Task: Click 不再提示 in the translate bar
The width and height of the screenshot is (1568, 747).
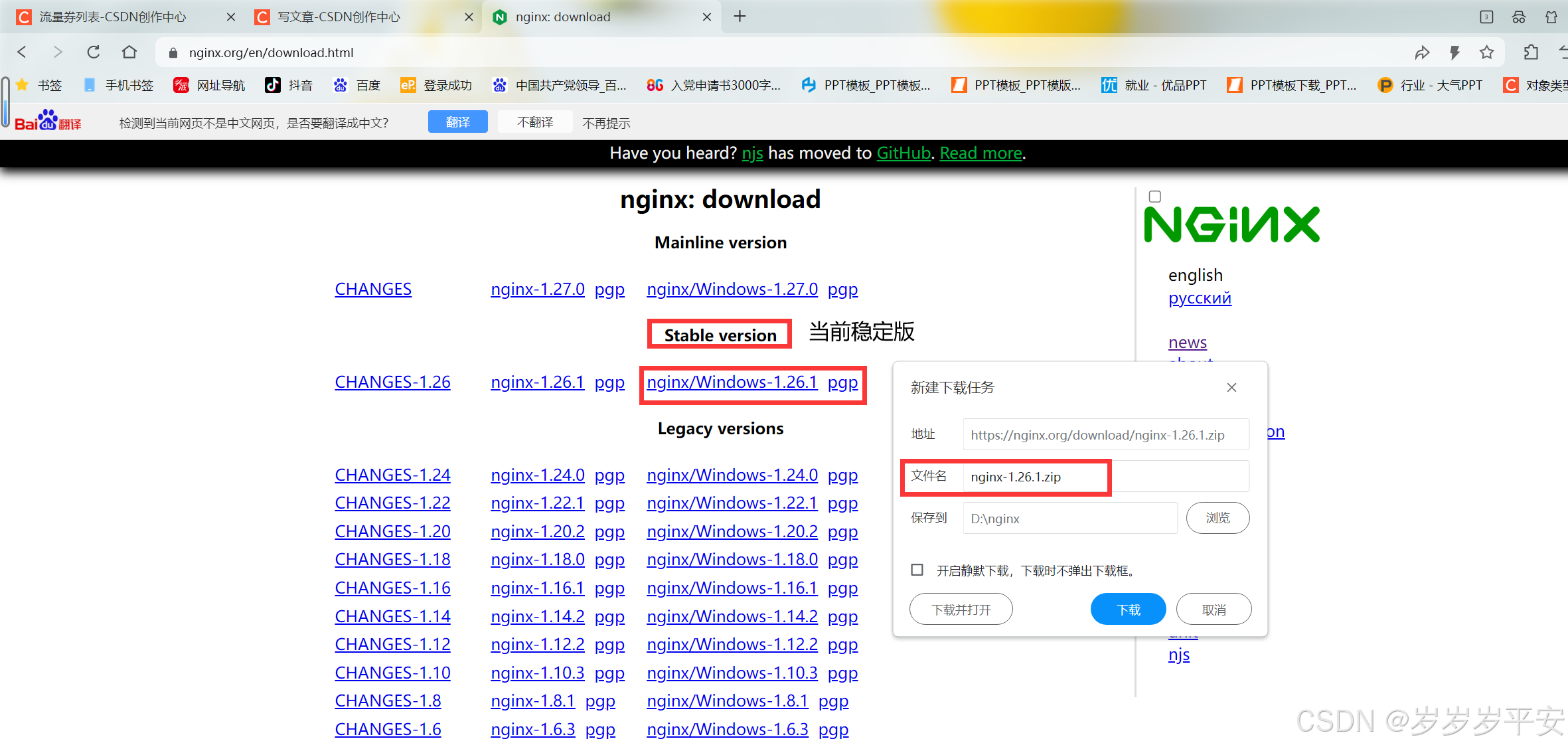Action: click(x=606, y=123)
